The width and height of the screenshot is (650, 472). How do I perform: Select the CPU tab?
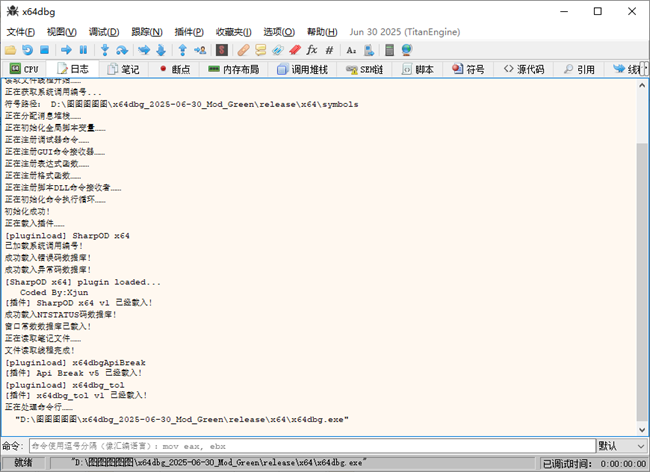tap(24, 69)
